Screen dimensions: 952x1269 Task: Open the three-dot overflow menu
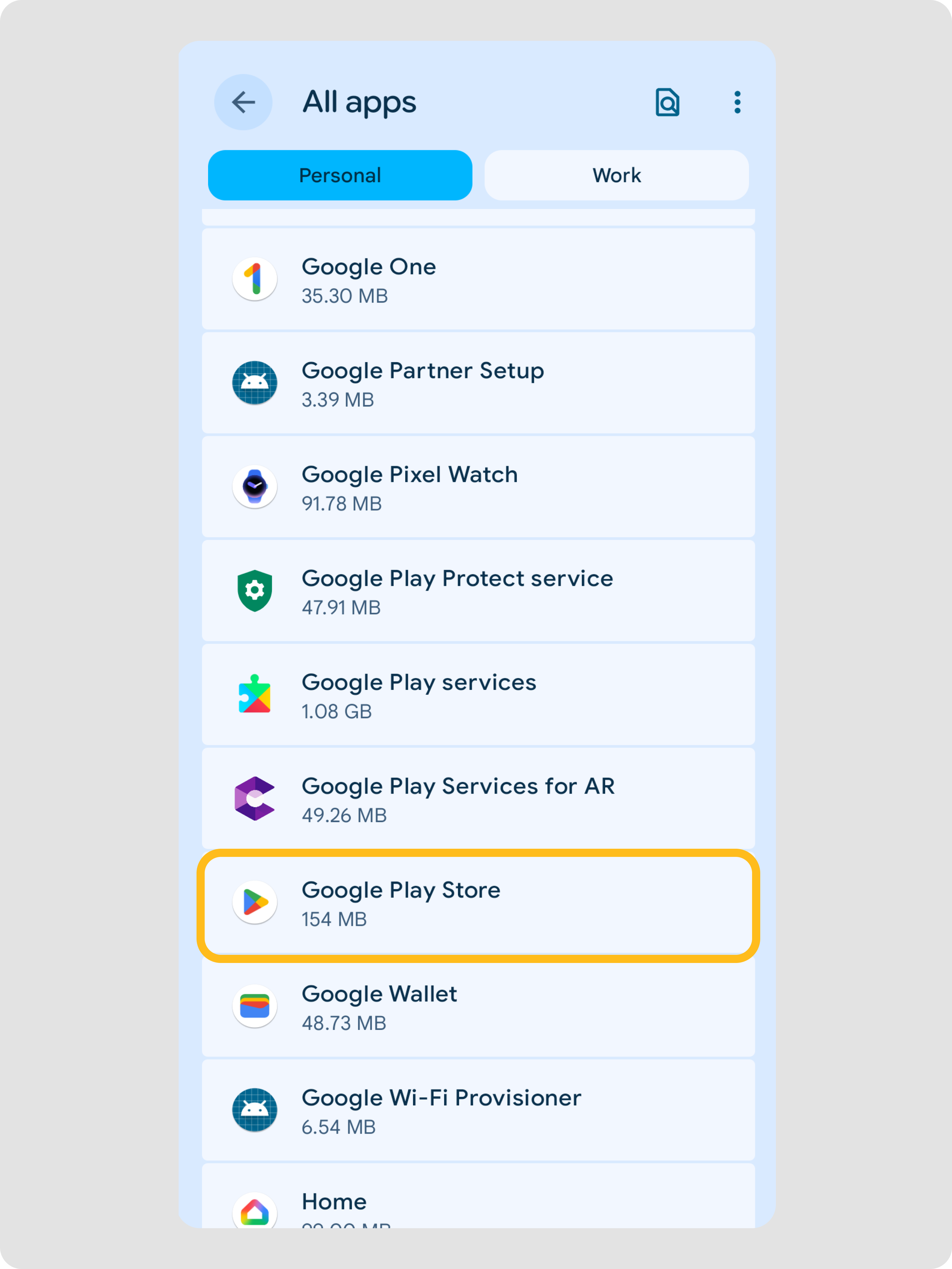pyautogui.click(x=737, y=103)
